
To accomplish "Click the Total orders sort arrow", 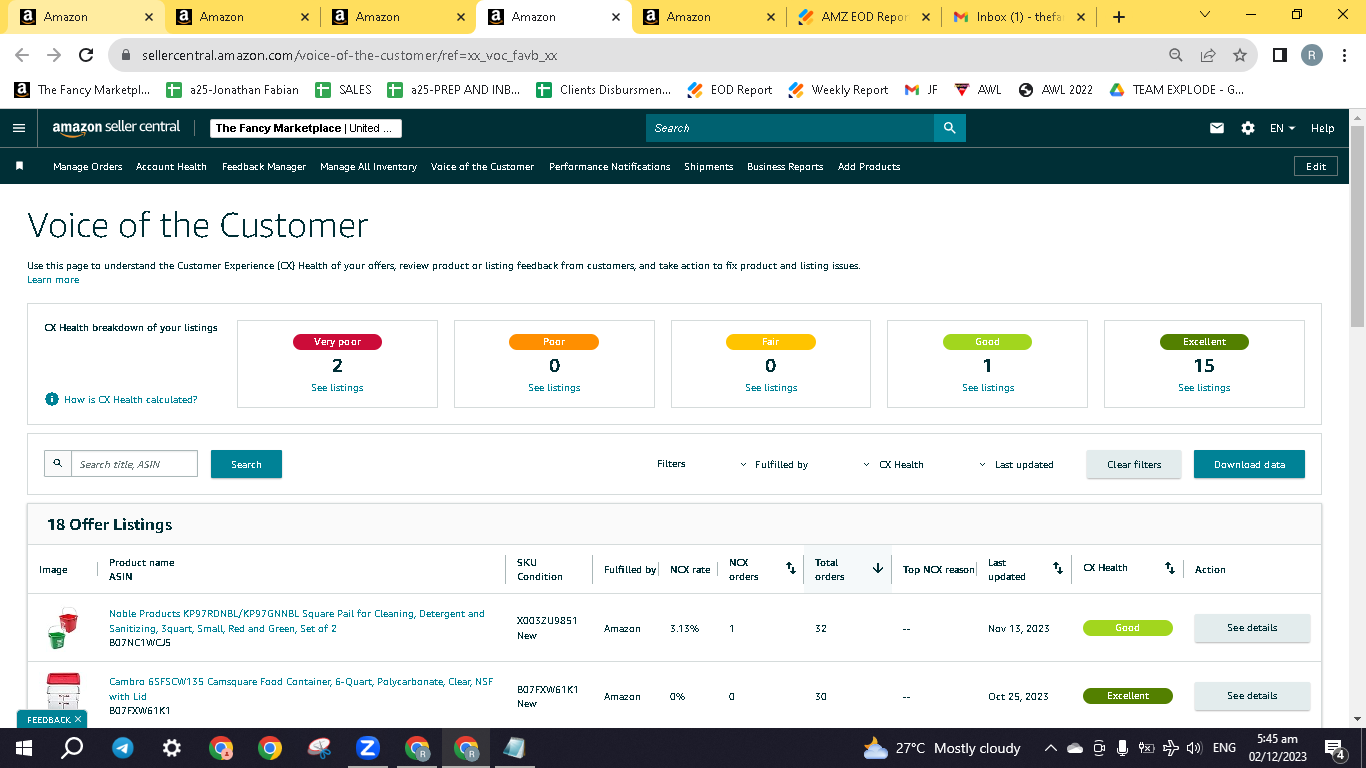I will (878, 568).
